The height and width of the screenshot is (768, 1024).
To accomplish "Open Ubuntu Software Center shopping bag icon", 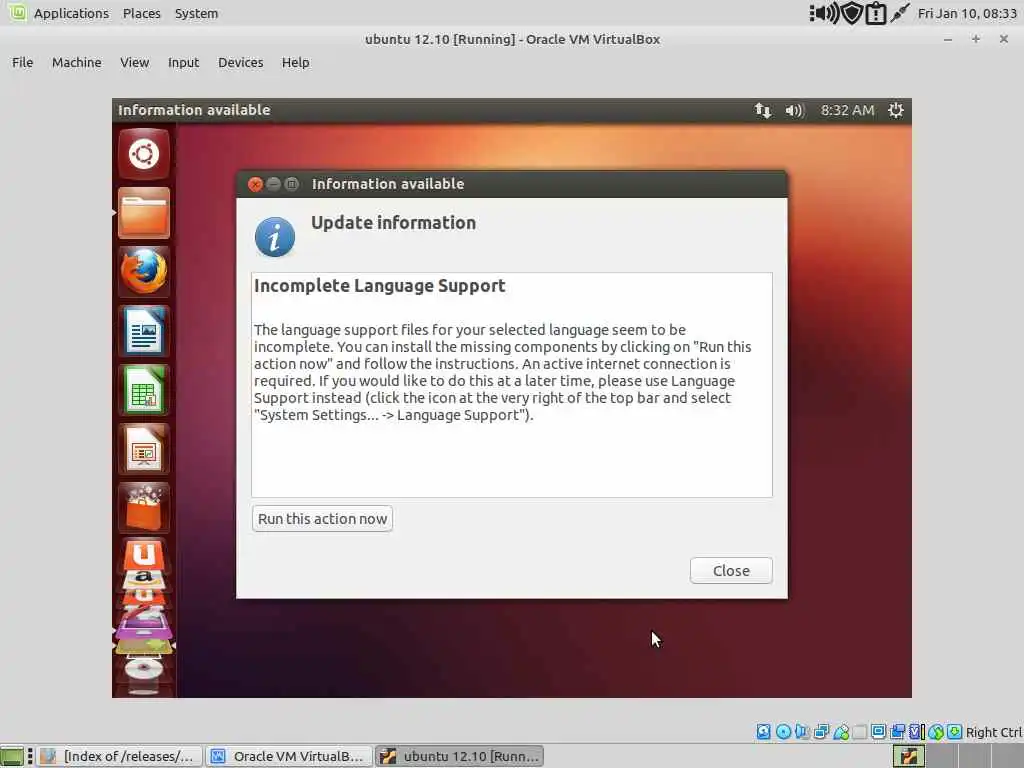I will [x=144, y=508].
